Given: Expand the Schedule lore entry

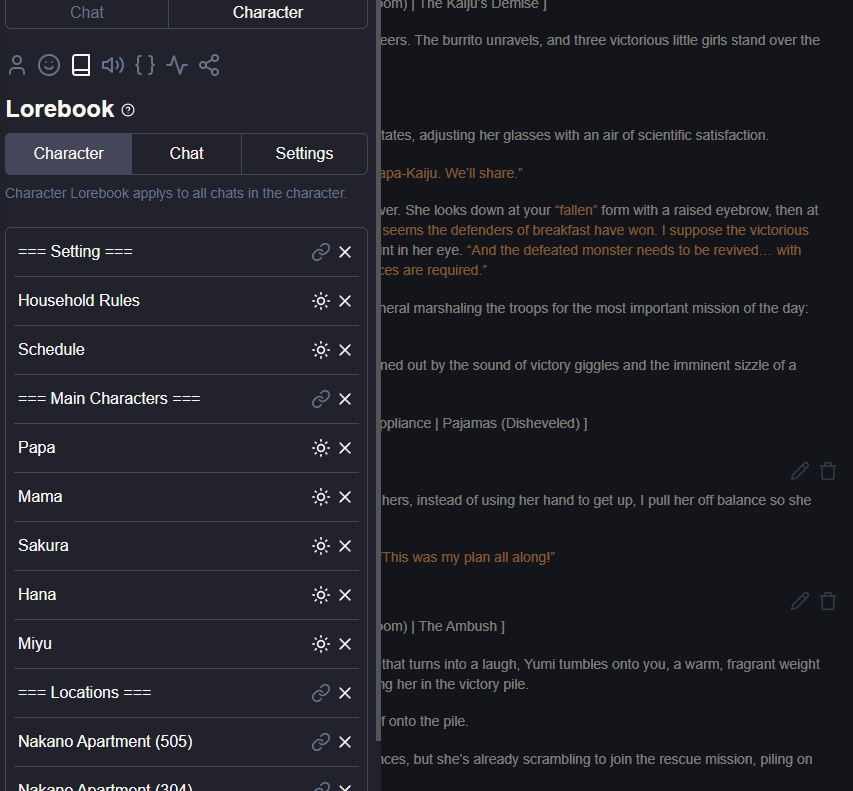Looking at the screenshot, I should point(51,350).
